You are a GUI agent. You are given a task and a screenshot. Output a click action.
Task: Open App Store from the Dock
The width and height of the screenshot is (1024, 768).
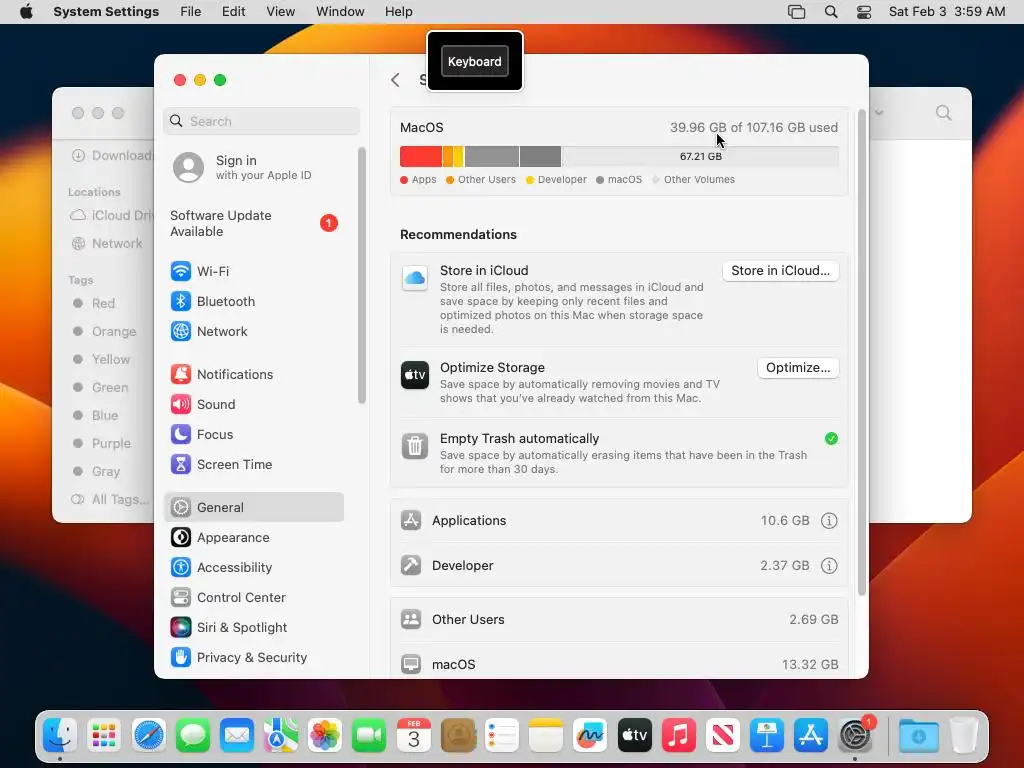811,736
